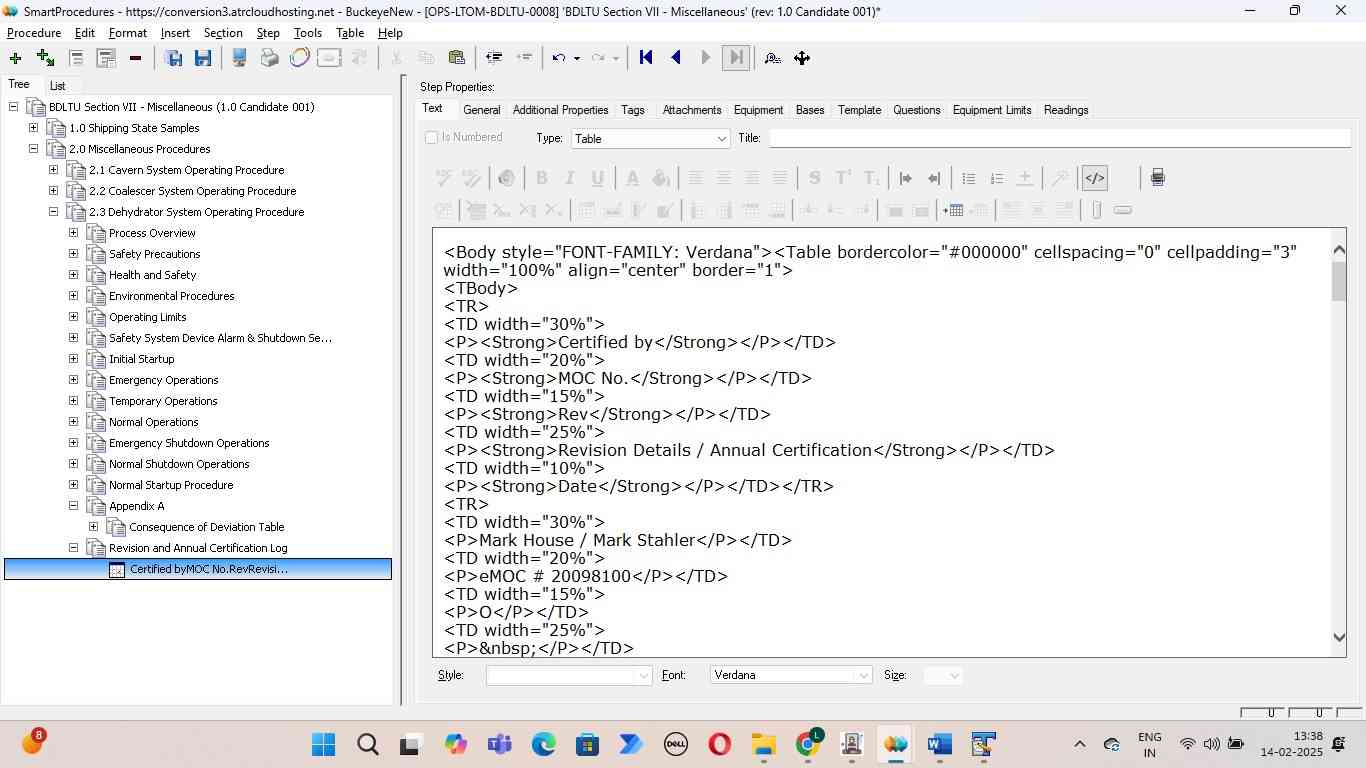Toggle Italic formatting button
This screenshot has width=1366, height=768.
pos(570,178)
